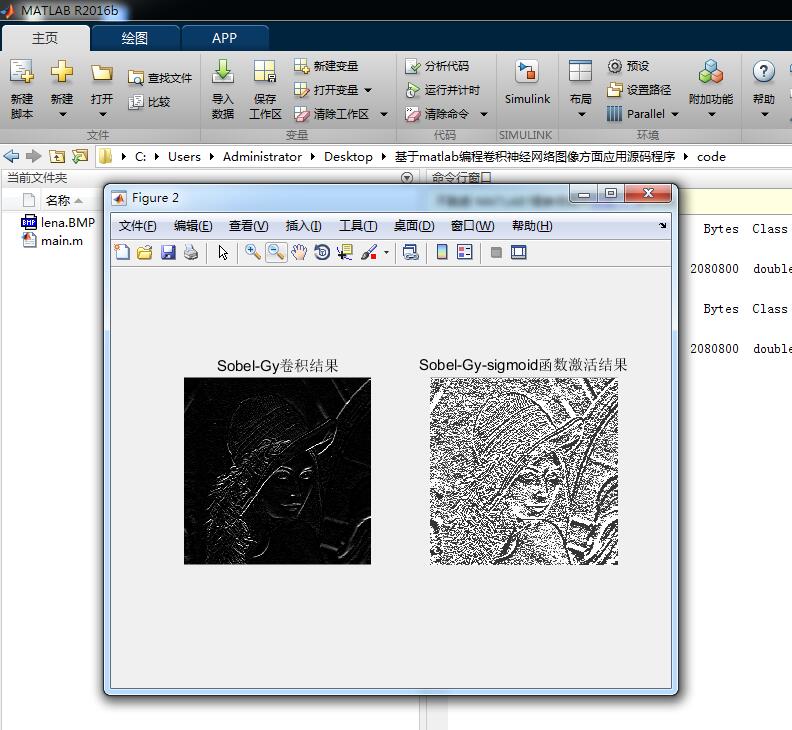Click Save Workspace (保存工作区) icon

coord(265,72)
